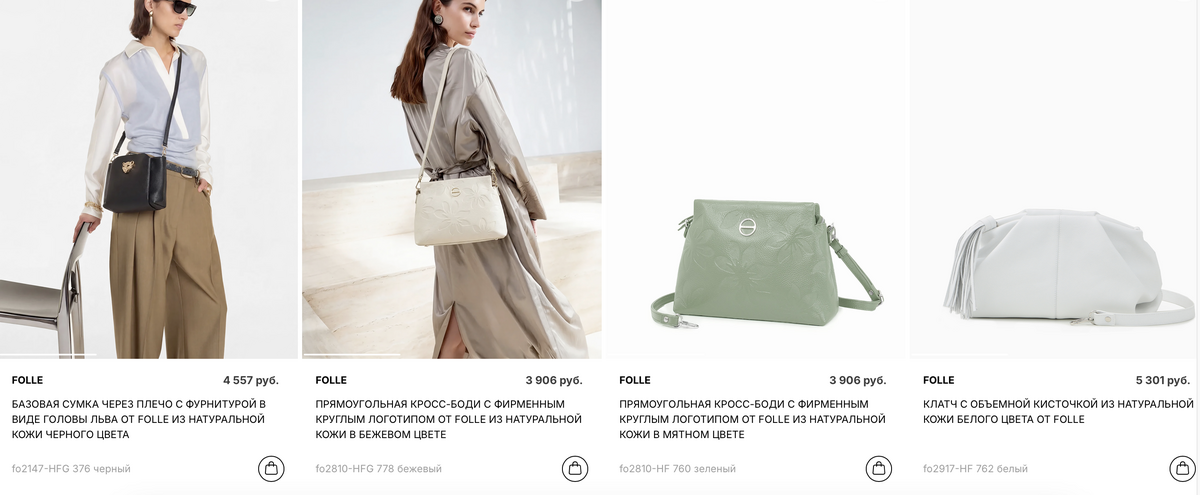
Task: Add white clutch fo2917-HF 762 to cart
Action: click(1182, 468)
